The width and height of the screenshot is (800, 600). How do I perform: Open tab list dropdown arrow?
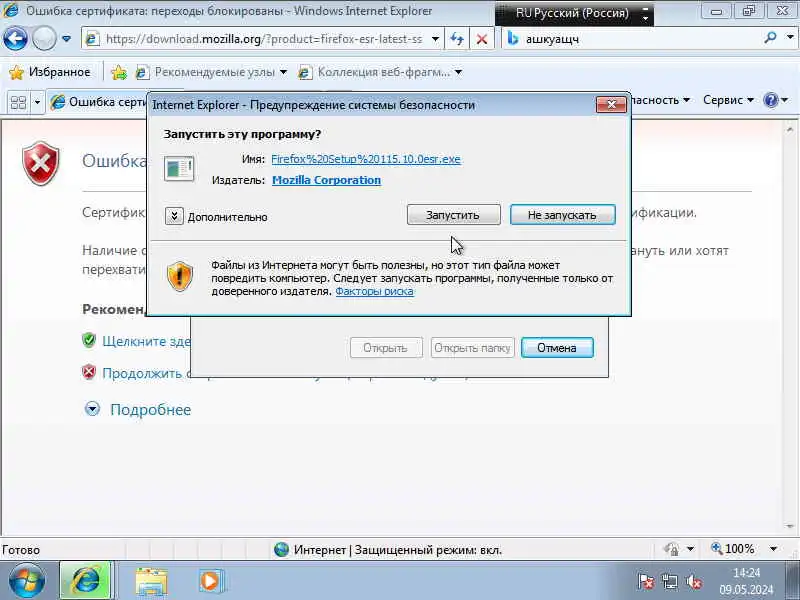37,103
